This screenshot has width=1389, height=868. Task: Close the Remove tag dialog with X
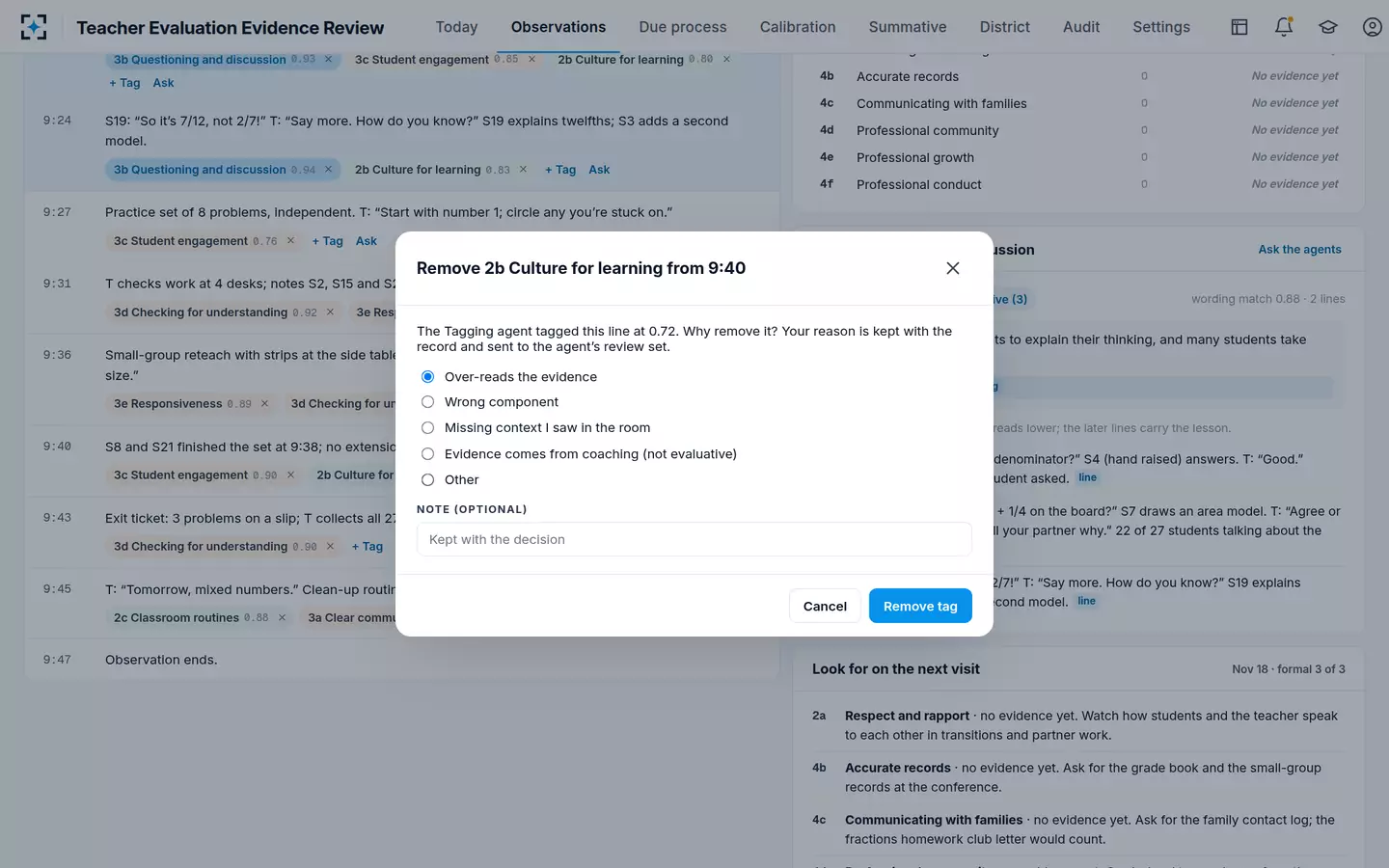(953, 268)
